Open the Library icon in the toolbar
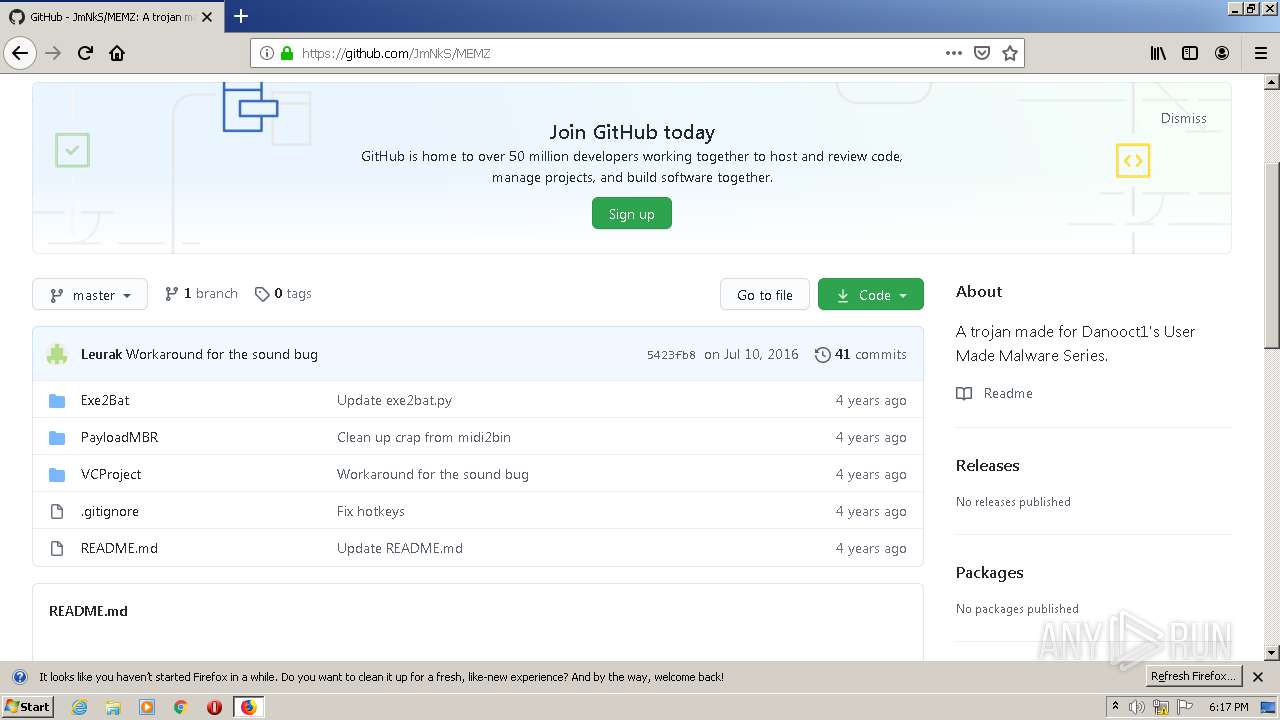This screenshot has width=1280, height=720. 1158,53
